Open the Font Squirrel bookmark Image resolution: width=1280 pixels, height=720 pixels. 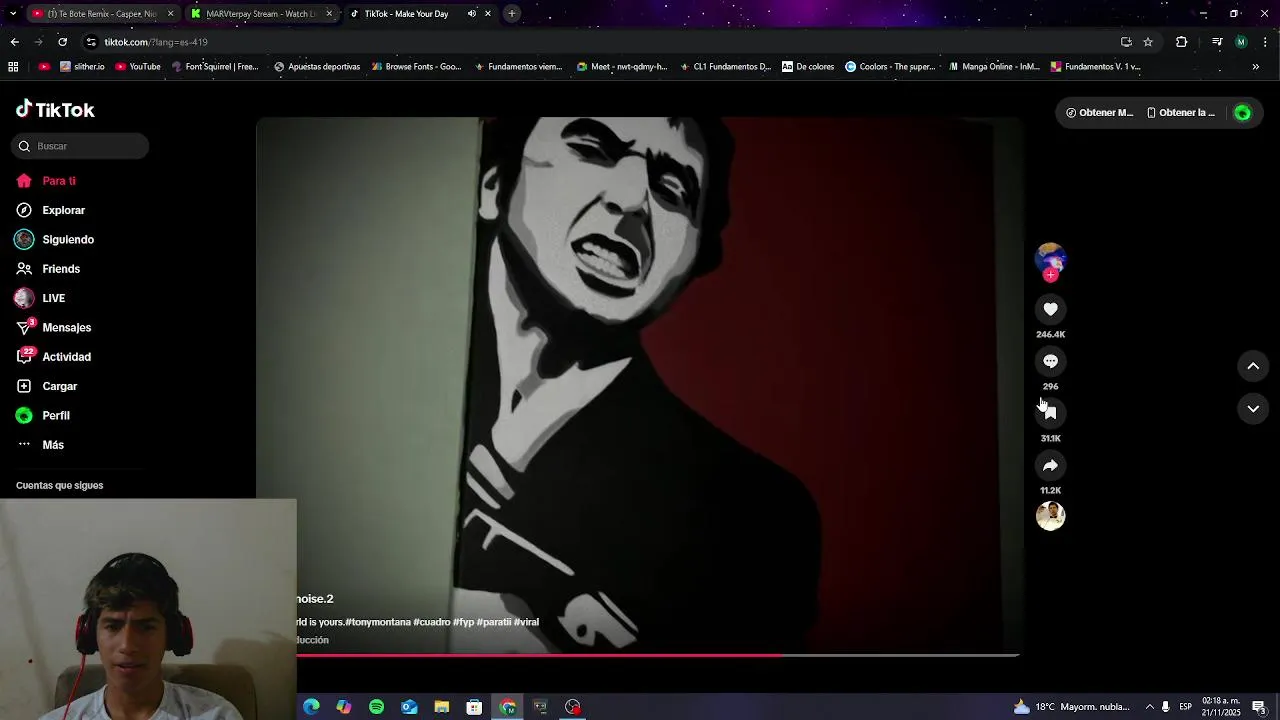coord(215,67)
